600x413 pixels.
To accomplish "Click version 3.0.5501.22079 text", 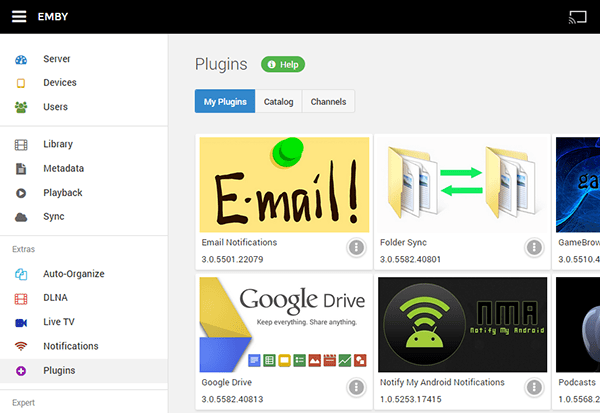I will tap(232, 260).
